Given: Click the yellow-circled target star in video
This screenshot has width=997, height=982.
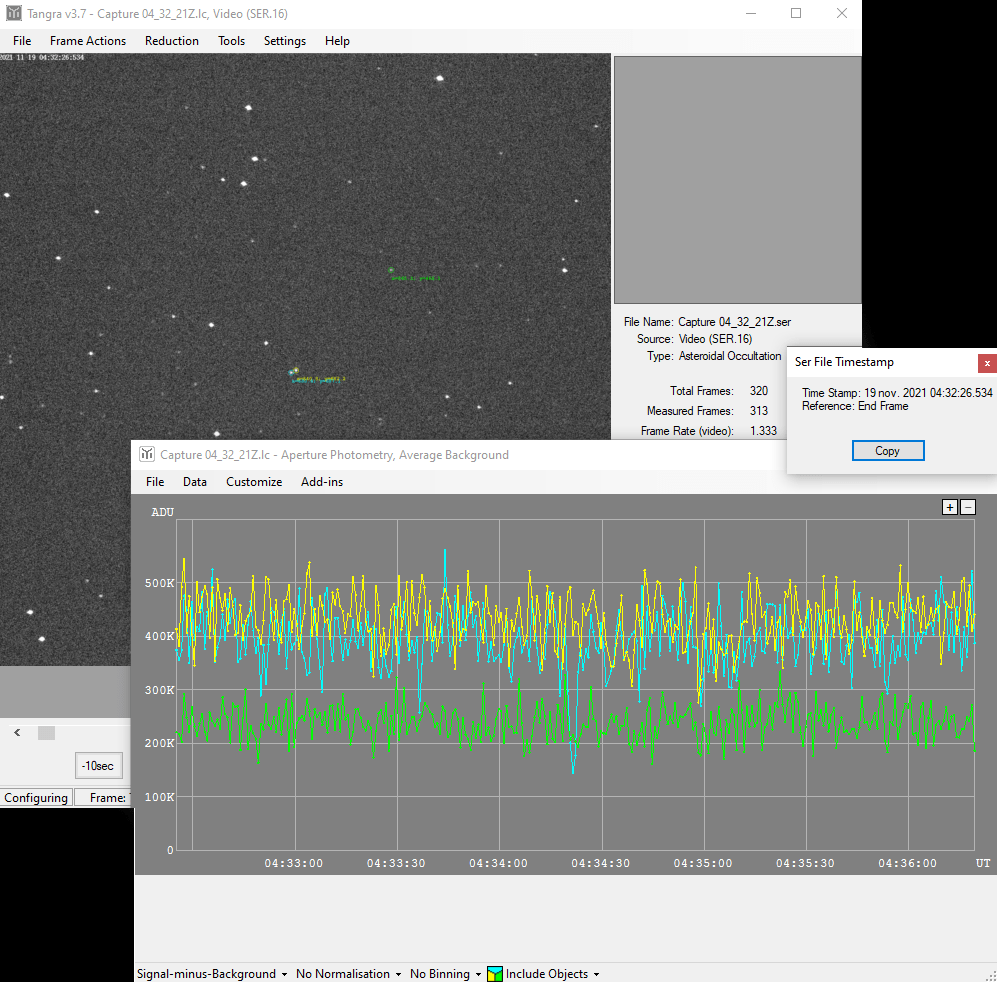Looking at the screenshot, I should [295, 371].
